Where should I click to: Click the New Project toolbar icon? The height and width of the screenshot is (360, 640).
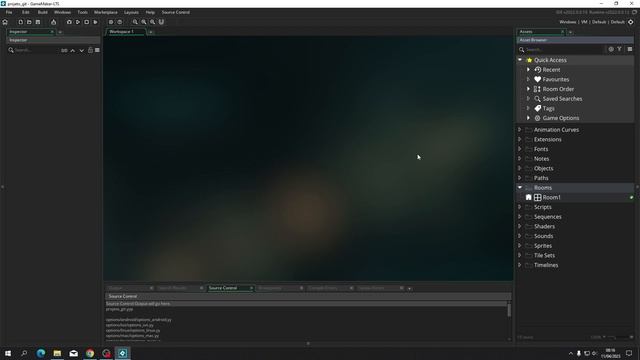pos(20,22)
